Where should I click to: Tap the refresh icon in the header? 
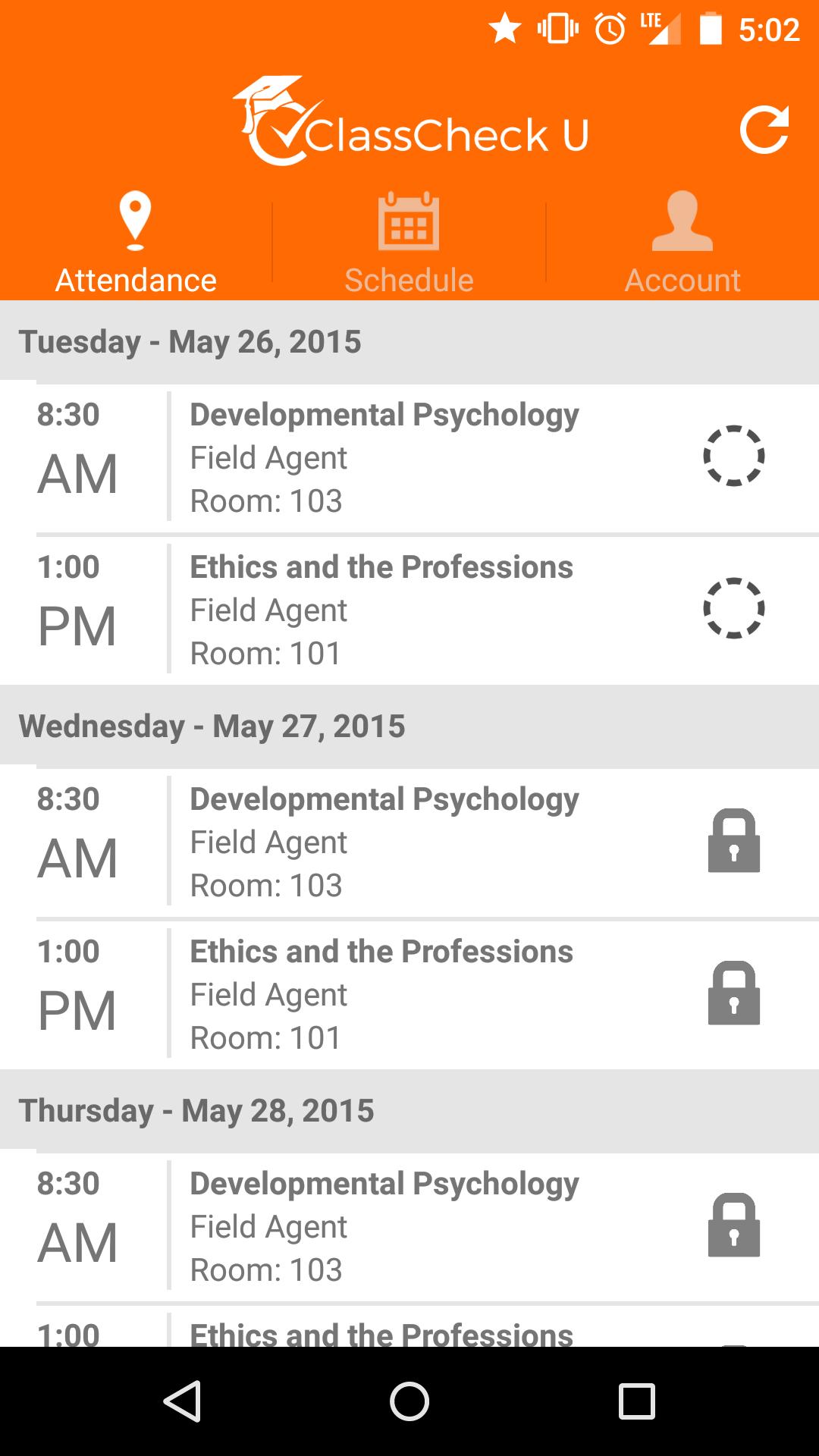click(764, 130)
